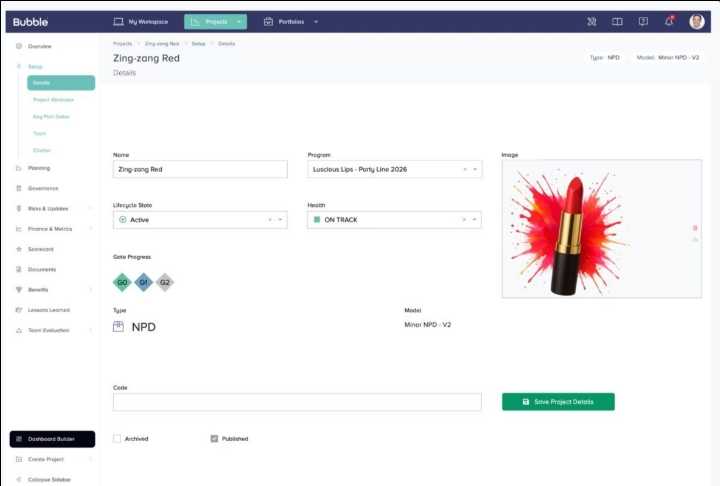Click the grey icon below the red image icon
The image size is (720, 486).
695,239
